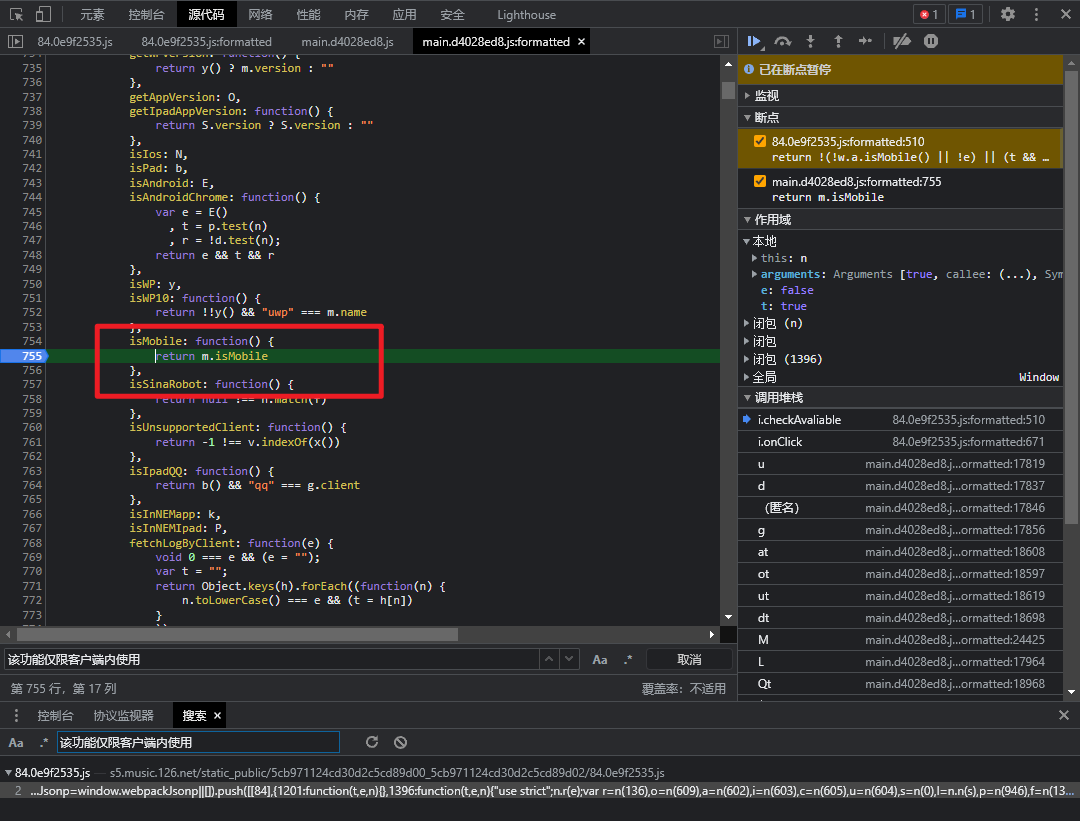Disable breakpoint at 84.0e9f2535.js:formatted:510
1080x821 pixels.
[x=760, y=141]
